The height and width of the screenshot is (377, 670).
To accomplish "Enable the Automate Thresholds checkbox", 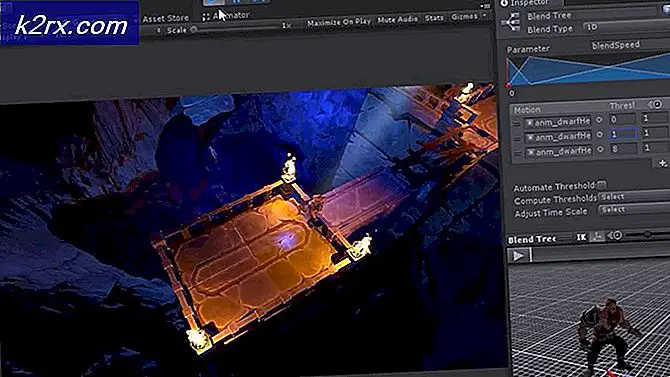I will point(602,185).
